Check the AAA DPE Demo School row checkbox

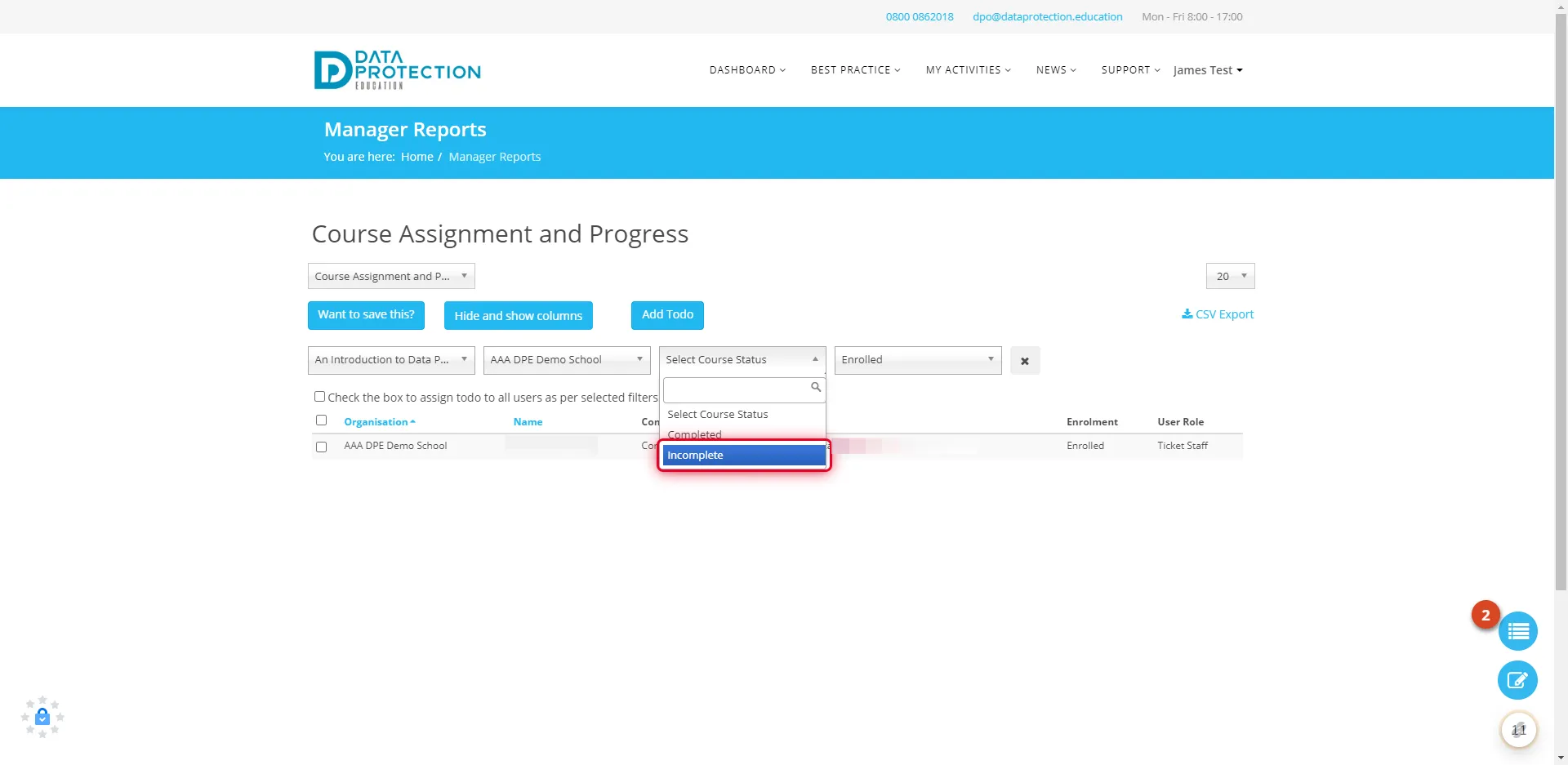321,447
